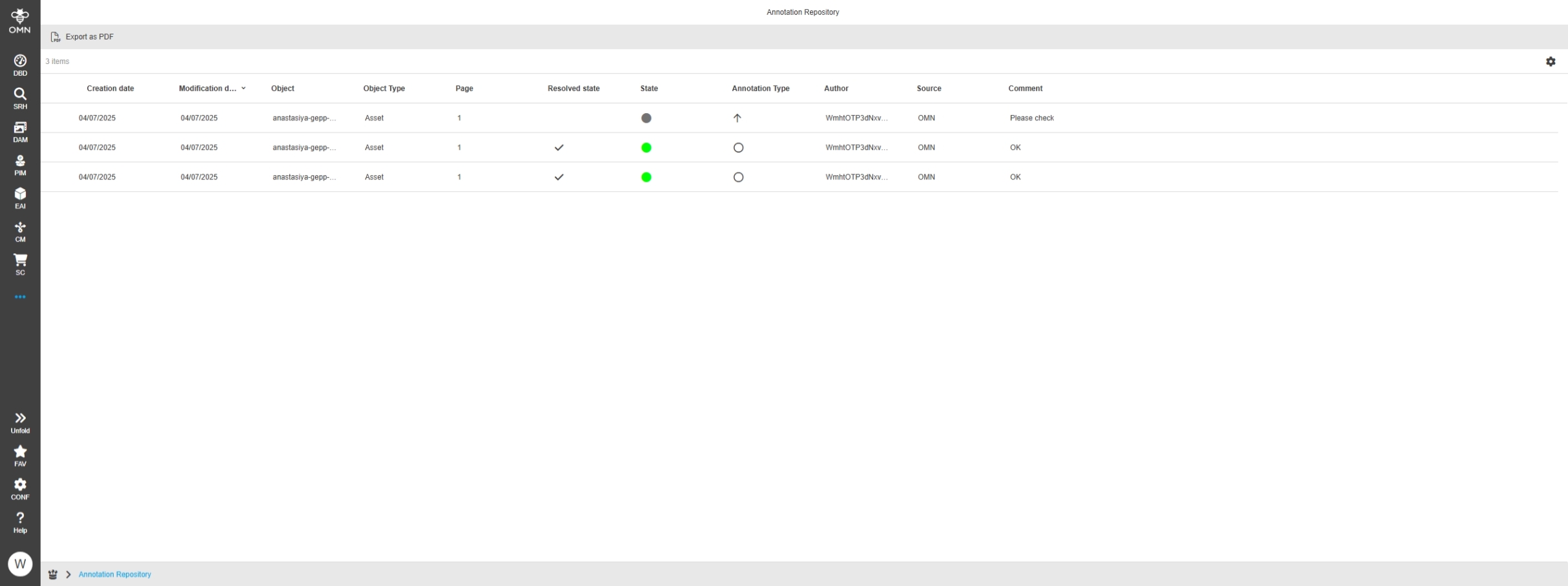Image resolution: width=1568 pixels, height=586 pixels.
Task: Click the resolved checkmark in second row
Action: (559, 147)
